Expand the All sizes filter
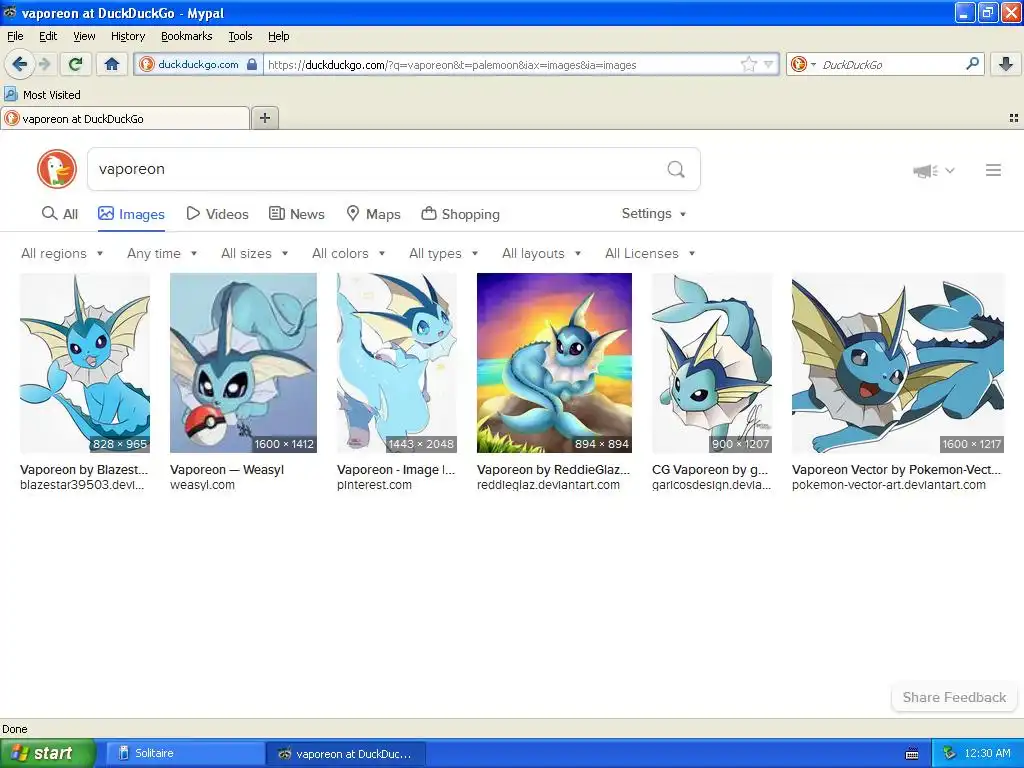This screenshot has width=1024, height=768. (255, 253)
